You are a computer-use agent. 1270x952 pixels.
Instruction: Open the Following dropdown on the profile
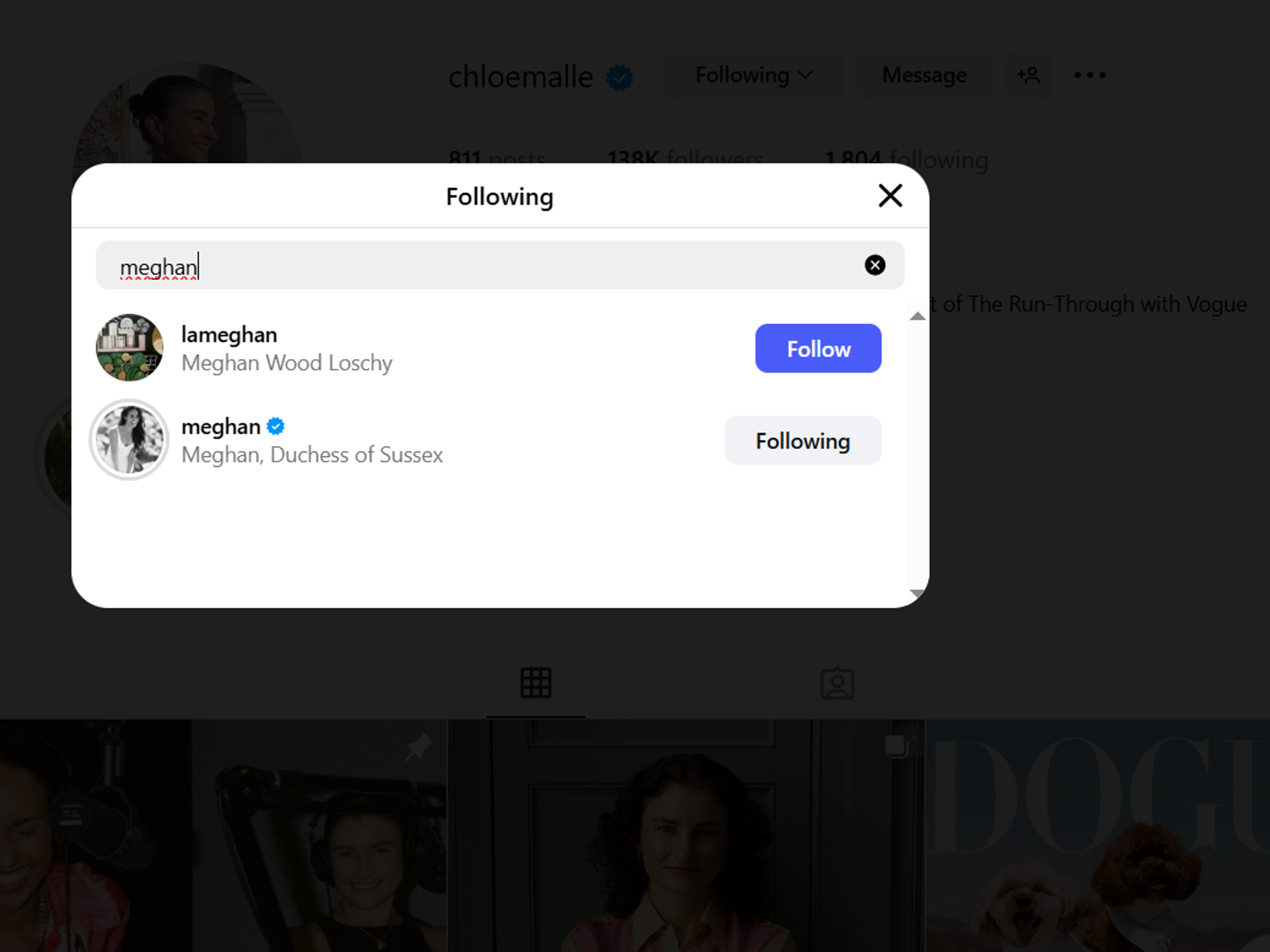point(754,75)
